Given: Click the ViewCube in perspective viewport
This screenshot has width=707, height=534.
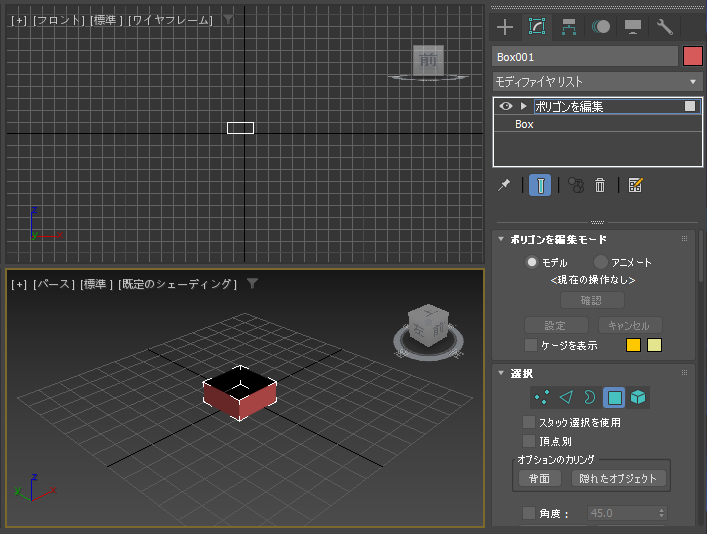Looking at the screenshot, I should click(x=428, y=325).
